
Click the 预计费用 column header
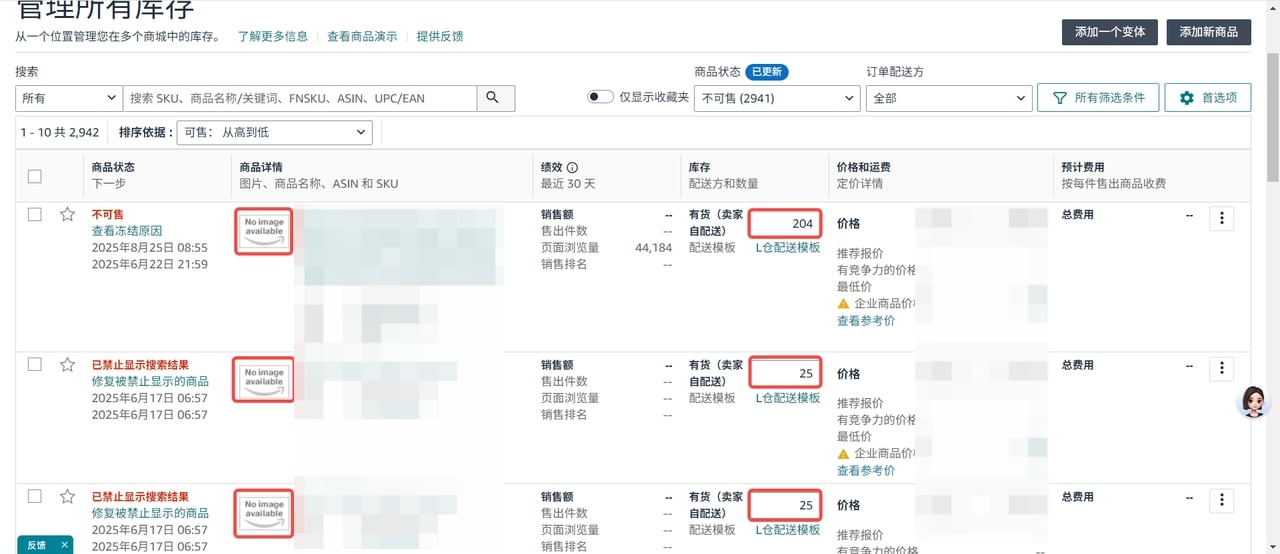coord(1083,167)
